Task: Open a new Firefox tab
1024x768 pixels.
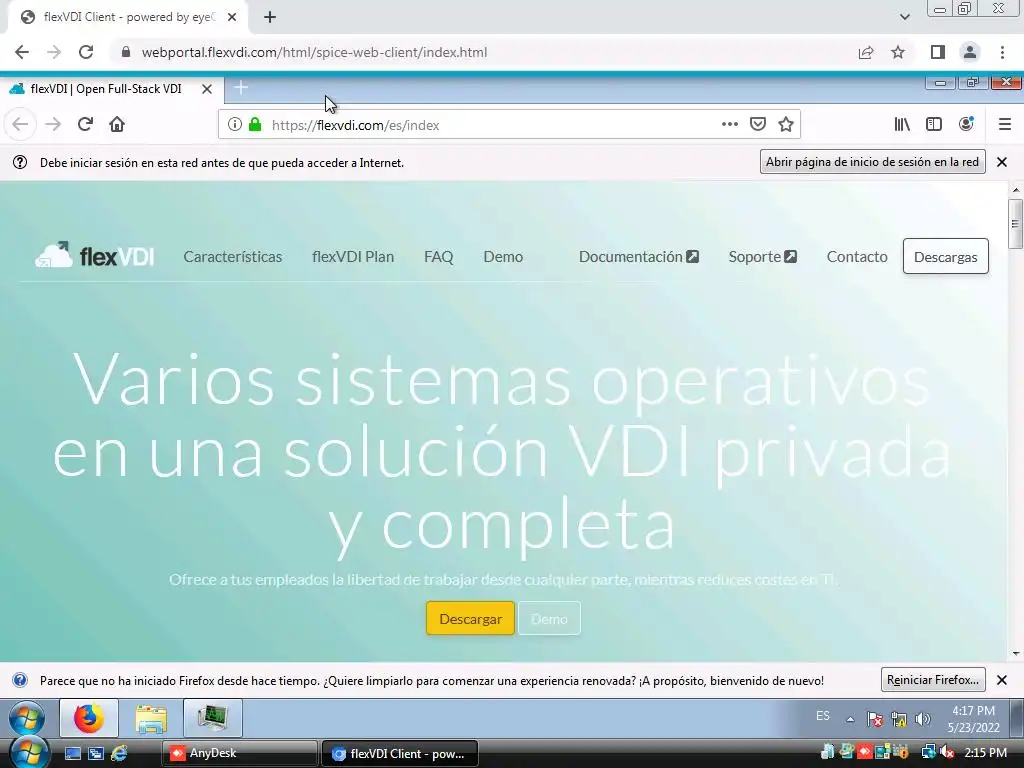Action: [240, 88]
